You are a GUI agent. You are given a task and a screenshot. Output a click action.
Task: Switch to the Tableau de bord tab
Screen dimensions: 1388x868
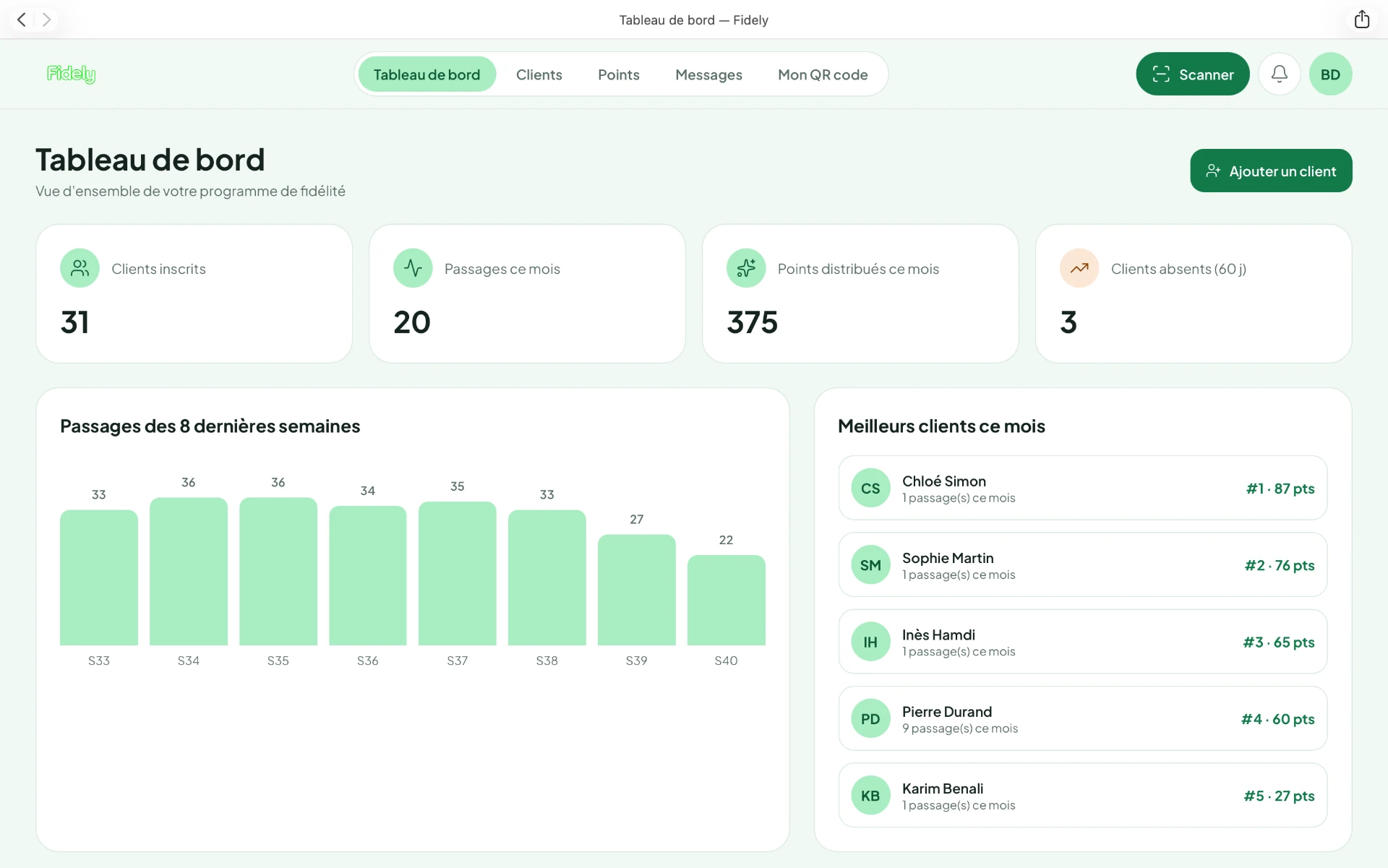[427, 74]
